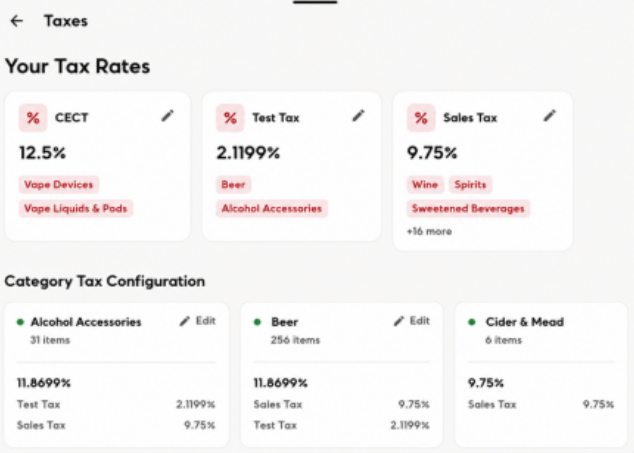This screenshot has height=453, width=634.
Task: Click the Alcohol Accessories category card name
Action: (86, 322)
